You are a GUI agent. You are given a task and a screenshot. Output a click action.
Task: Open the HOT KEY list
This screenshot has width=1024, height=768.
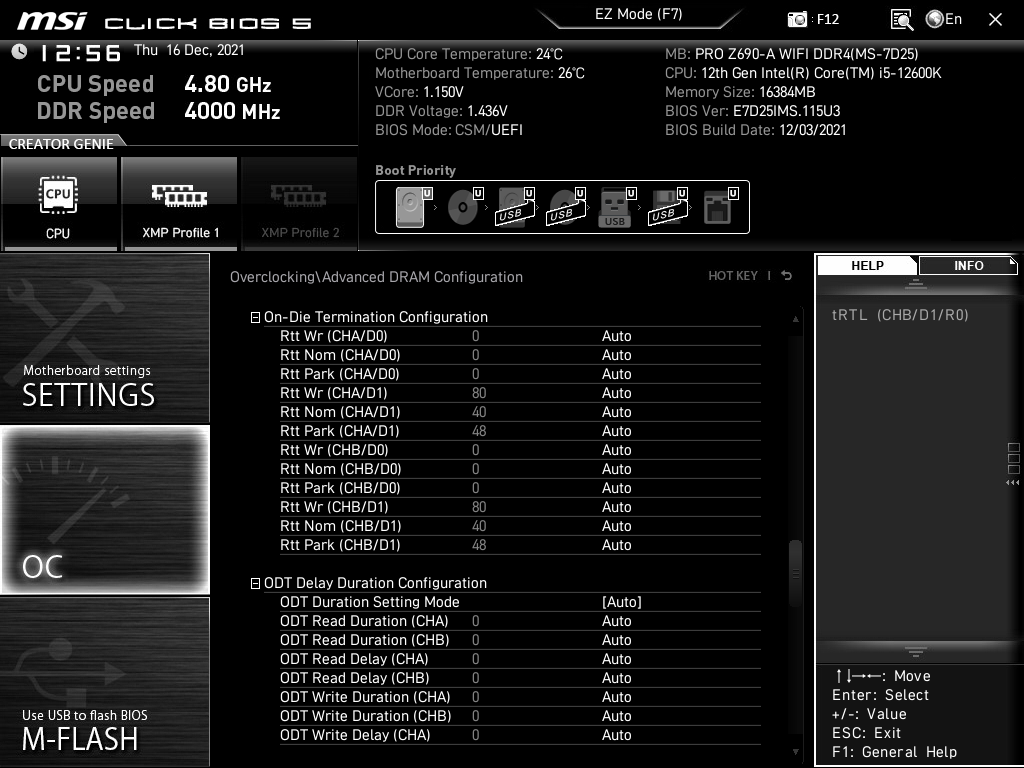(x=733, y=276)
